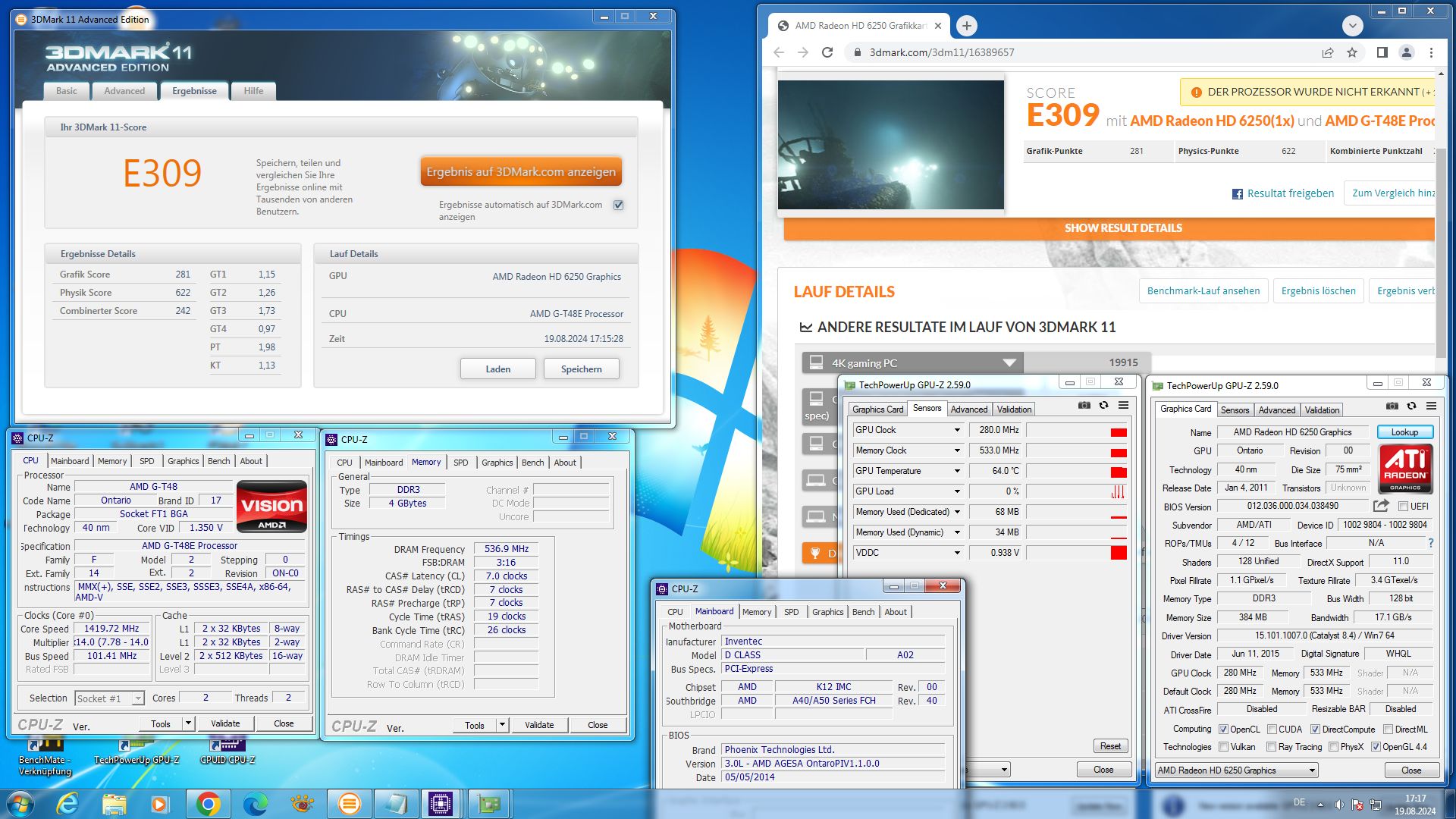Toggle the CUDA checkbox in GPU-Z
1456x819 pixels.
click(1272, 730)
